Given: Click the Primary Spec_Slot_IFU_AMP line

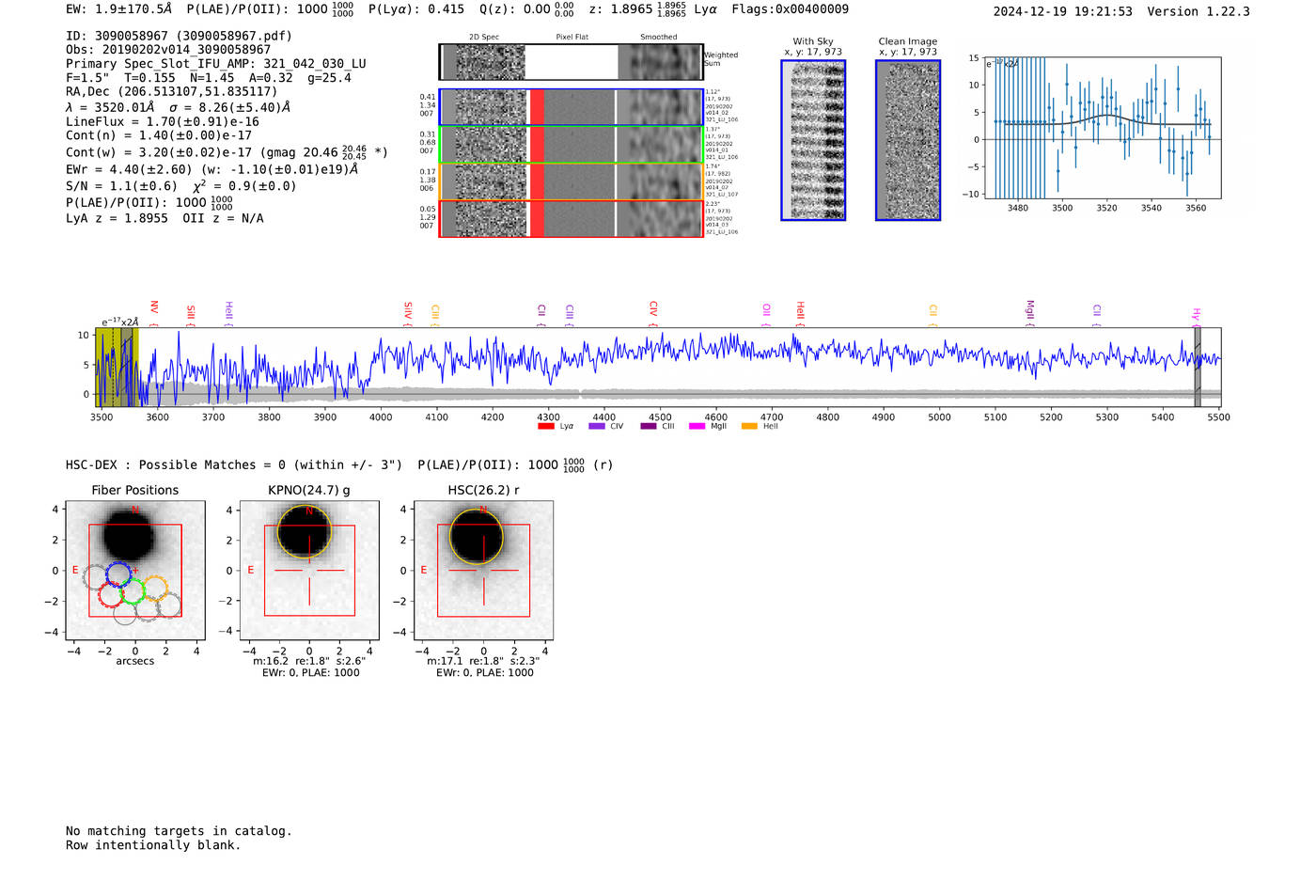Looking at the screenshot, I should [x=216, y=64].
